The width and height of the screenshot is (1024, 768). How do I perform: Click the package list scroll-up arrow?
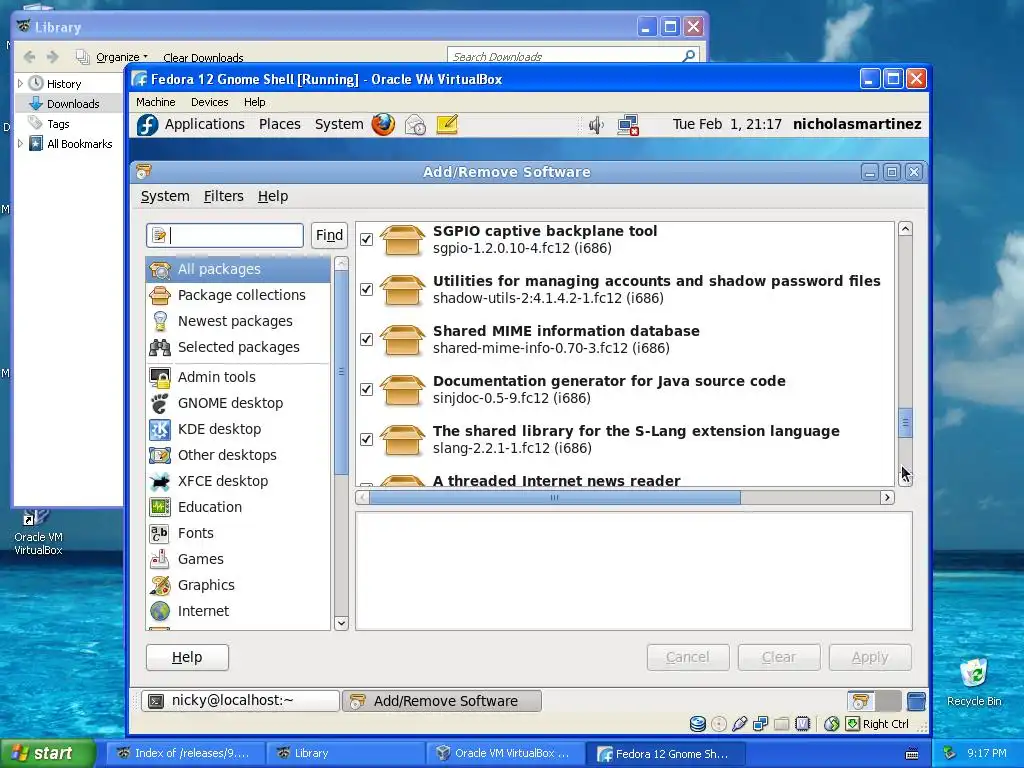click(905, 229)
